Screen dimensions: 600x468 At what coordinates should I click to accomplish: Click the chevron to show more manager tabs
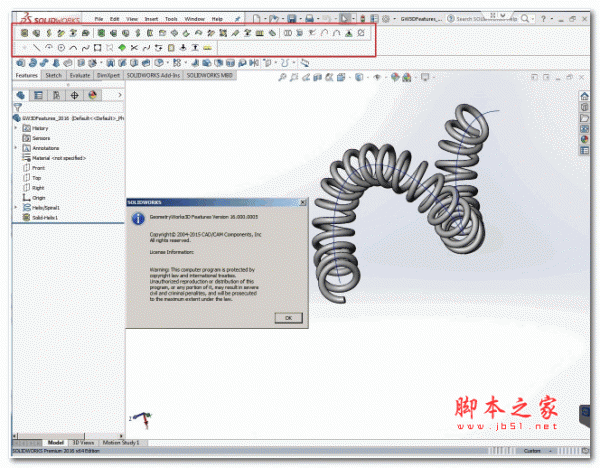coord(120,95)
